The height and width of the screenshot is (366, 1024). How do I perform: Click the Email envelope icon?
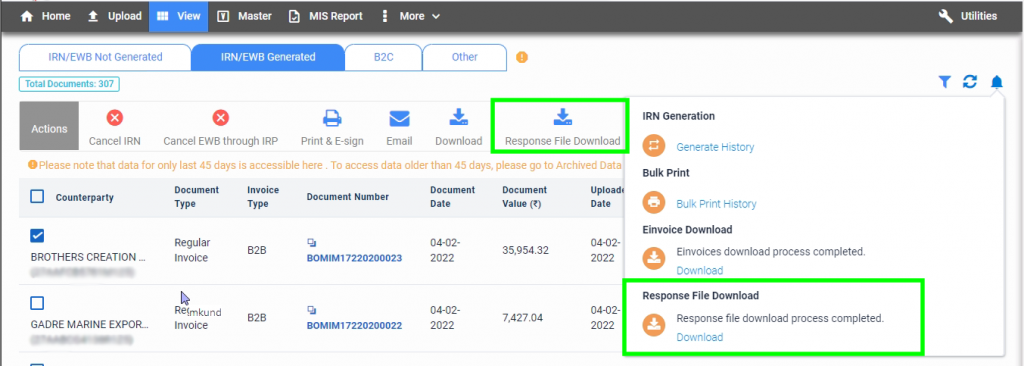pyautogui.click(x=399, y=119)
